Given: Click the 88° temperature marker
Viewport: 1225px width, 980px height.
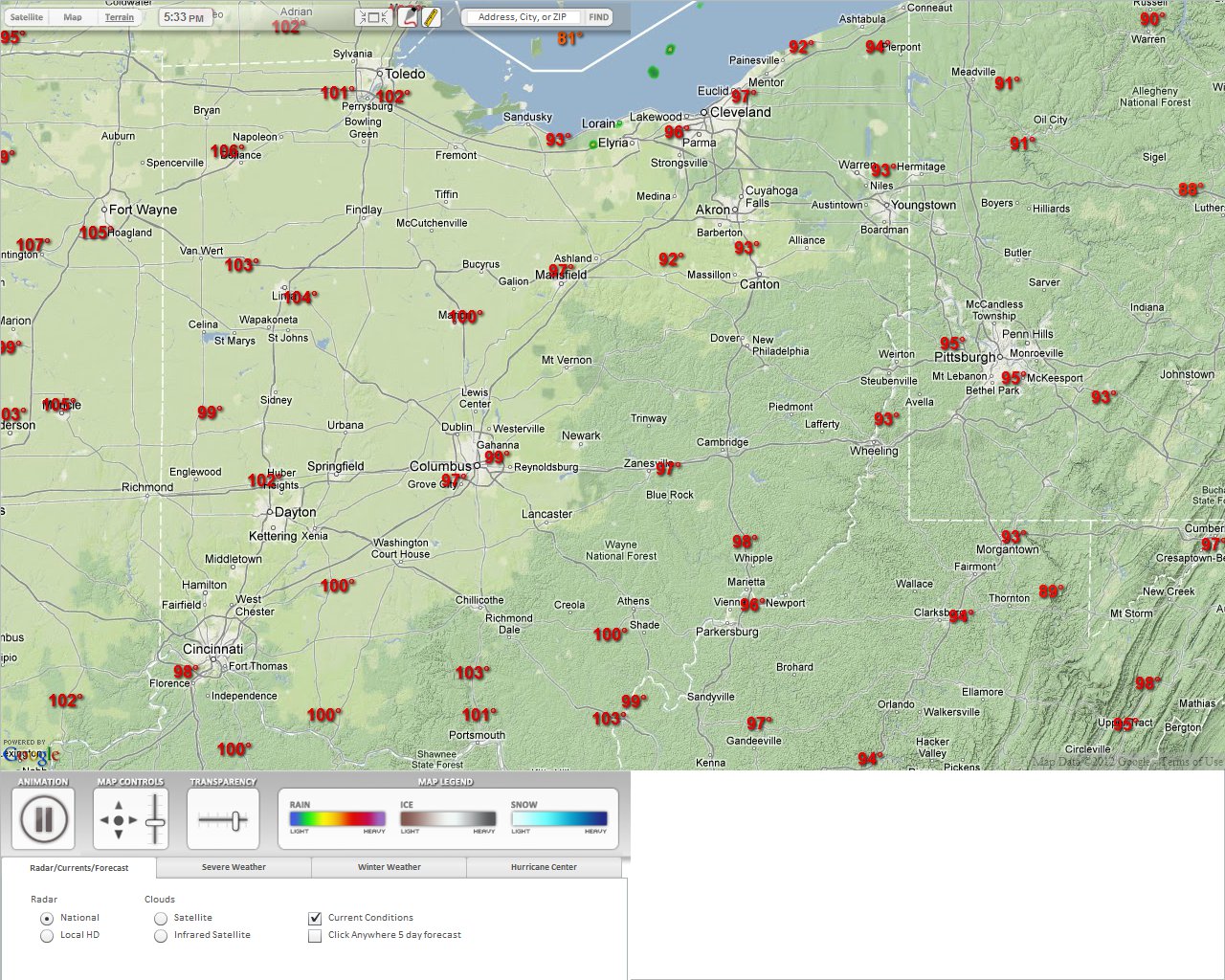Looking at the screenshot, I should click(x=1192, y=189).
